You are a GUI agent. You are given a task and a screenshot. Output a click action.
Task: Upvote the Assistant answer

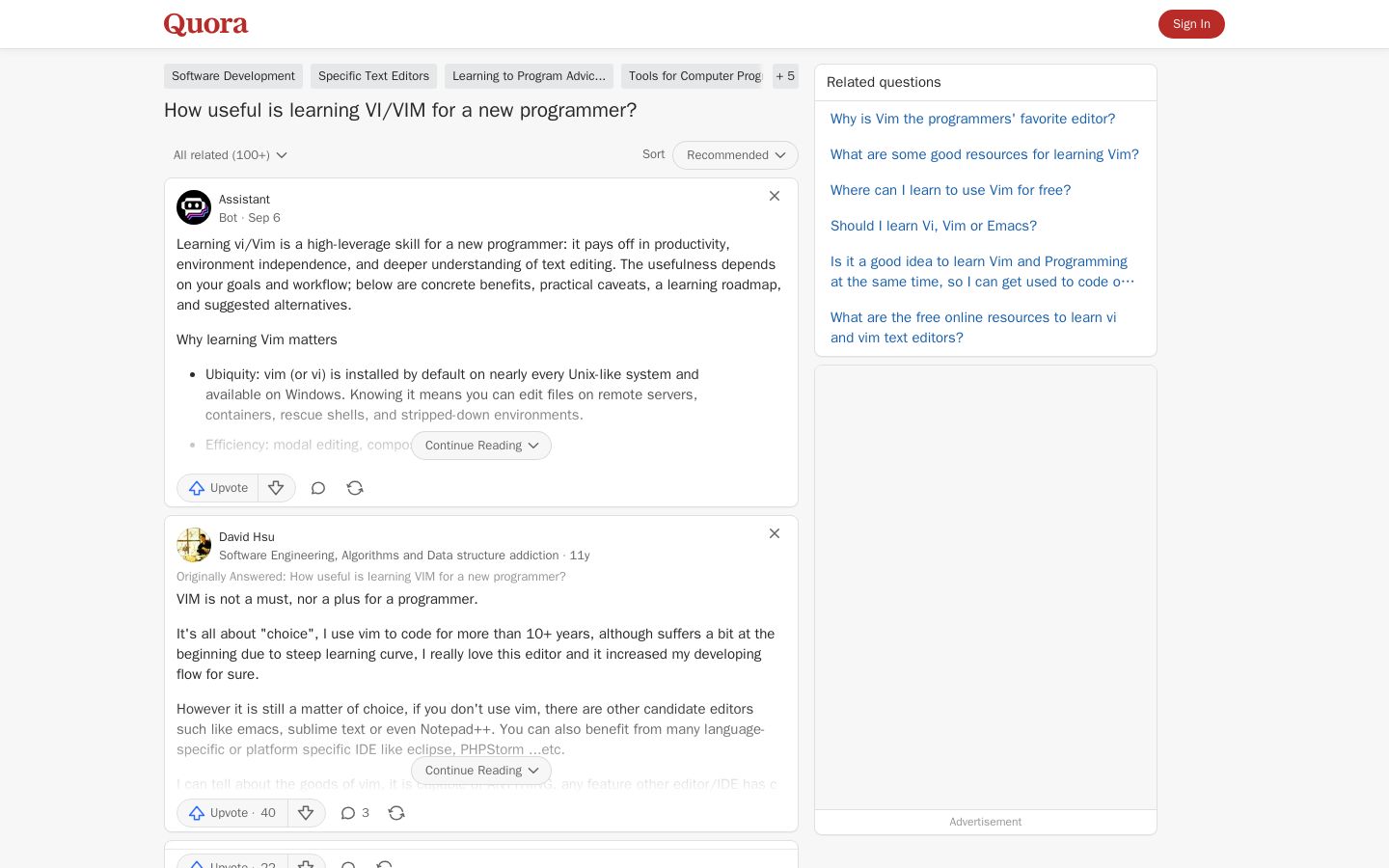click(x=218, y=488)
